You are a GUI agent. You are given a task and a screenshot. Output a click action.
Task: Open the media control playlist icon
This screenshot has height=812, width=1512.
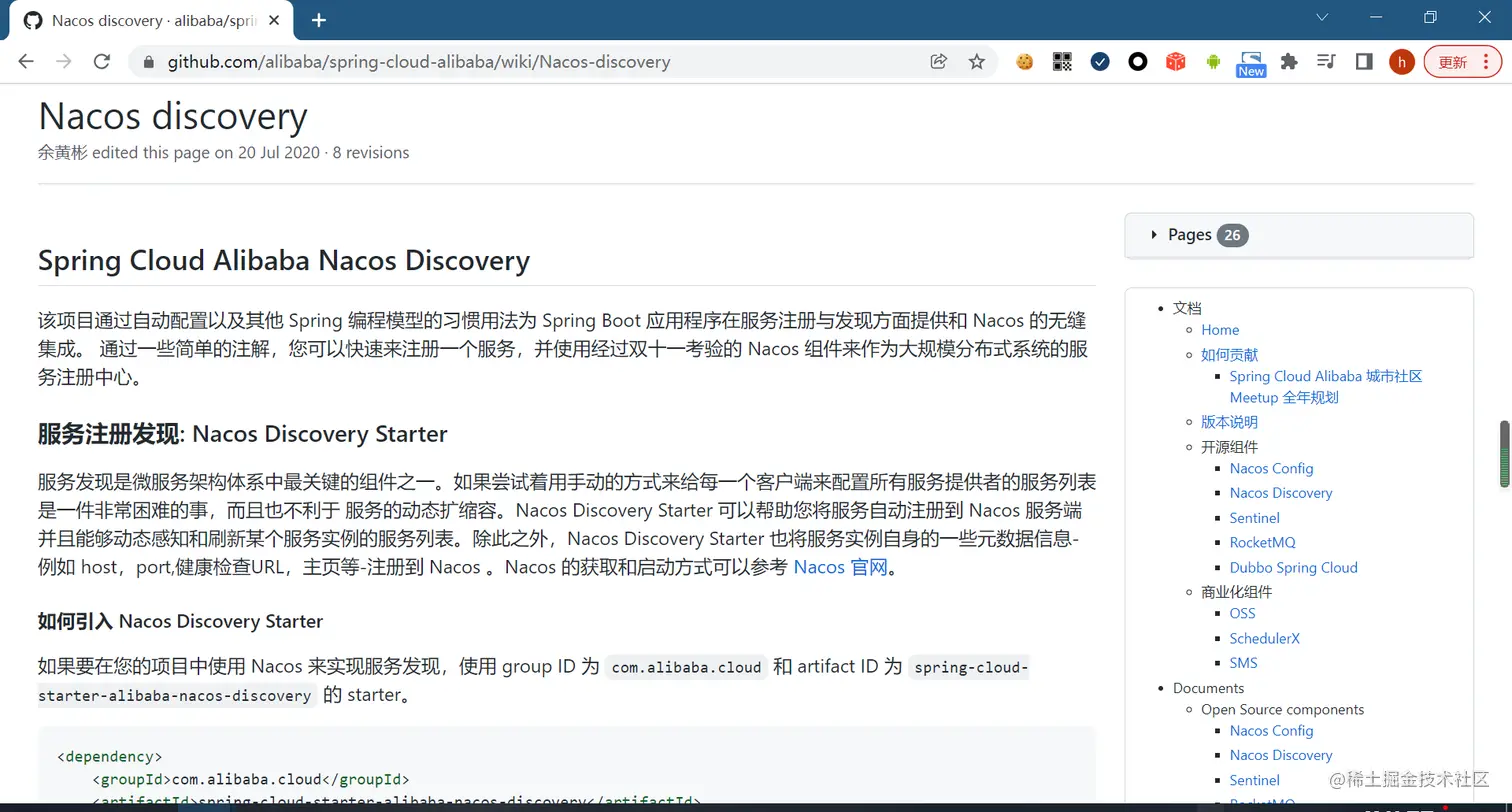[1327, 62]
